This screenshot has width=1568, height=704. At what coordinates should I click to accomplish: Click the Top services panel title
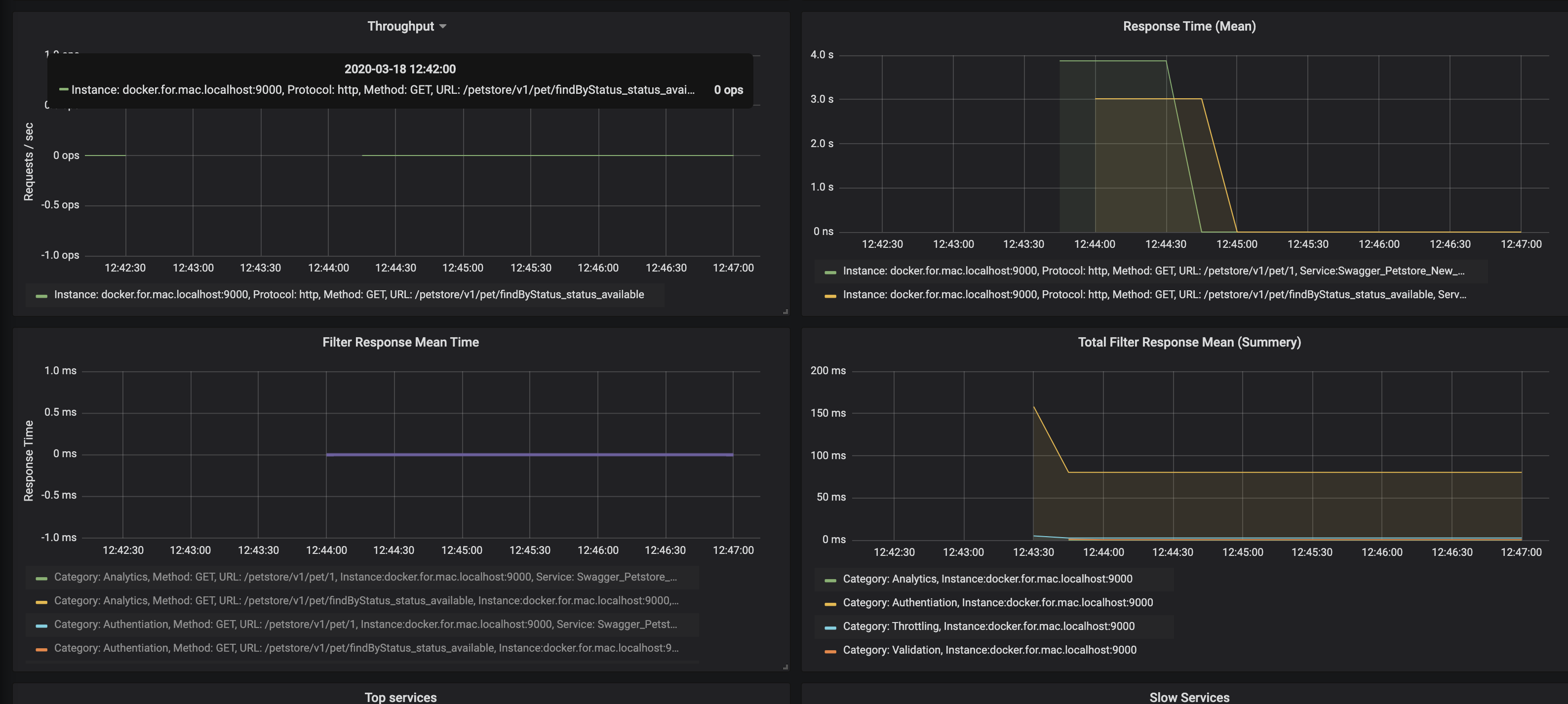(400, 697)
